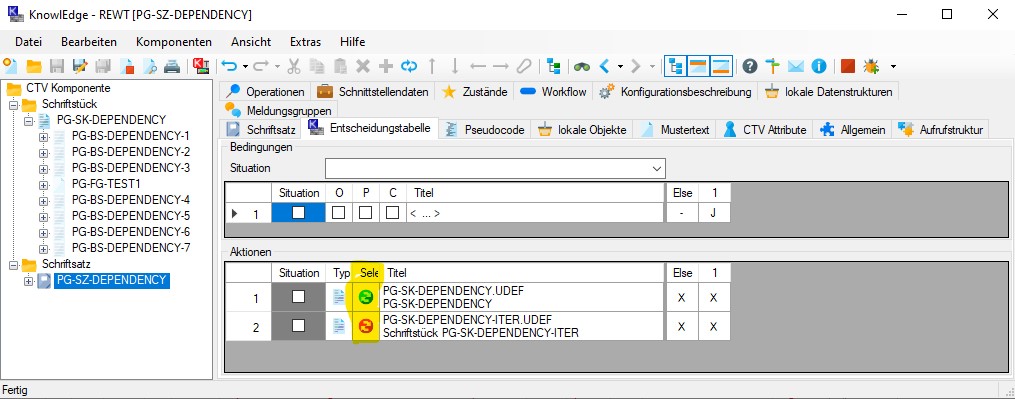The width and height of the screenshot is (1015, 399).
Task: Open the Hilfe menu
Action: [x=352, y=41]
